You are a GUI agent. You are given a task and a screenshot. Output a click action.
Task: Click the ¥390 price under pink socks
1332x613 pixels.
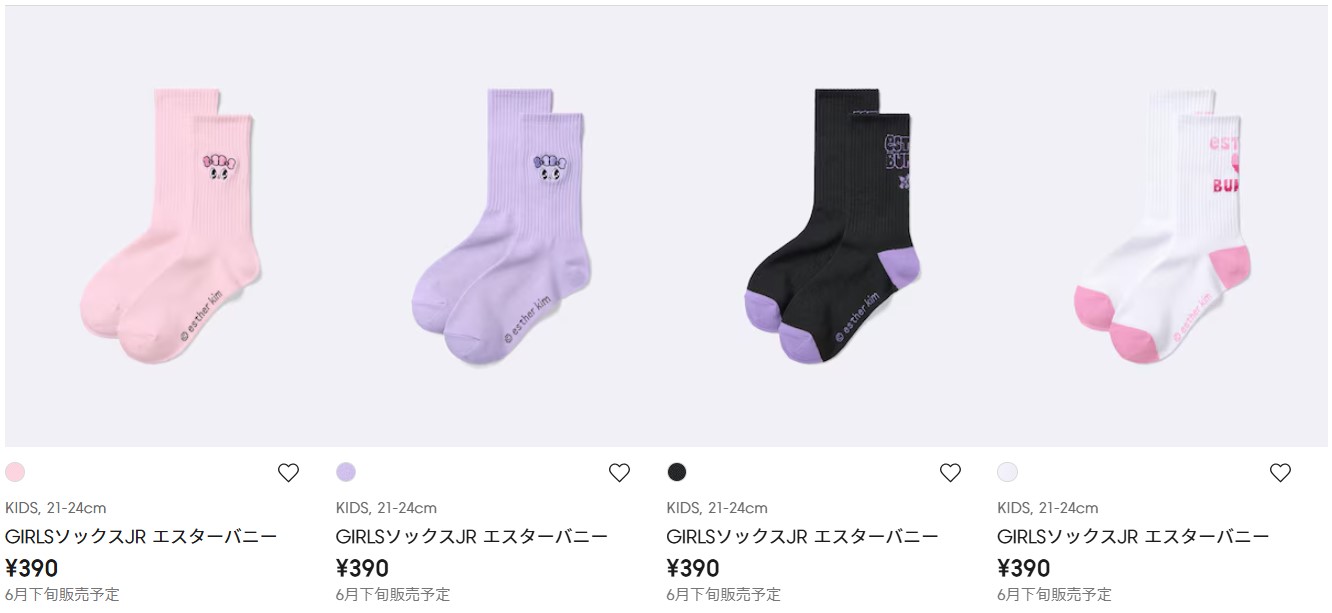32,568
